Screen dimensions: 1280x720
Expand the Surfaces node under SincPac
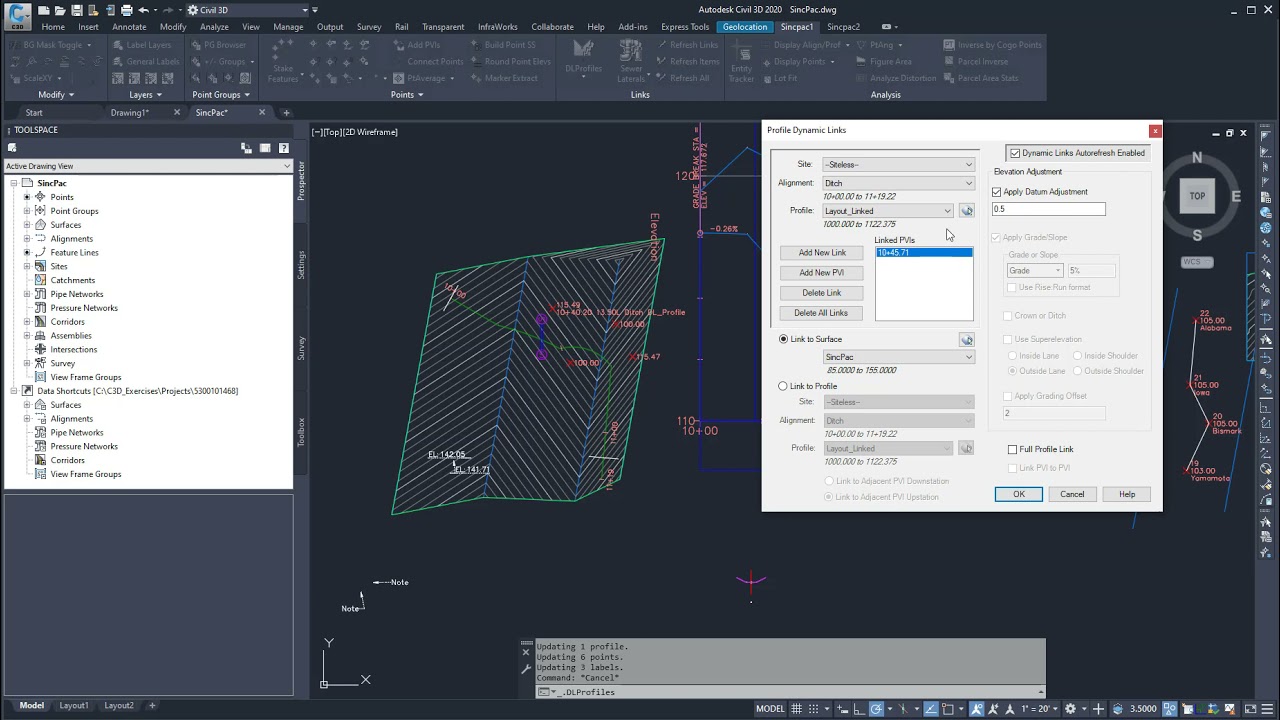27,225
